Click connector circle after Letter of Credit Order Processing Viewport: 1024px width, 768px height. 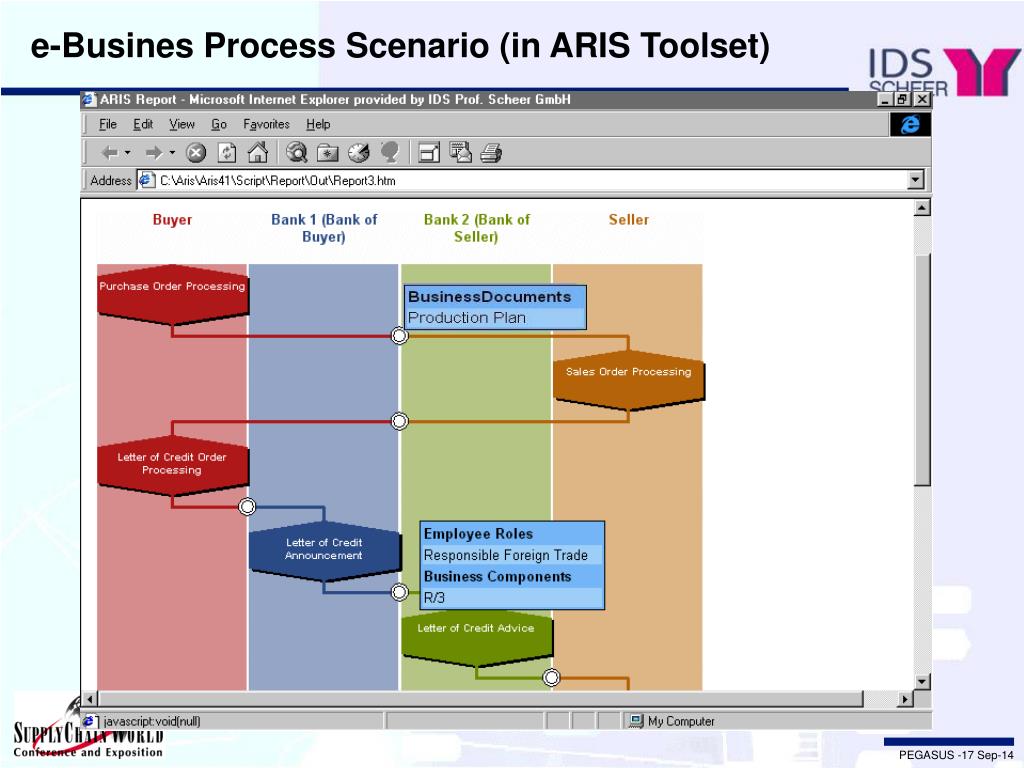tap(248, 507)
